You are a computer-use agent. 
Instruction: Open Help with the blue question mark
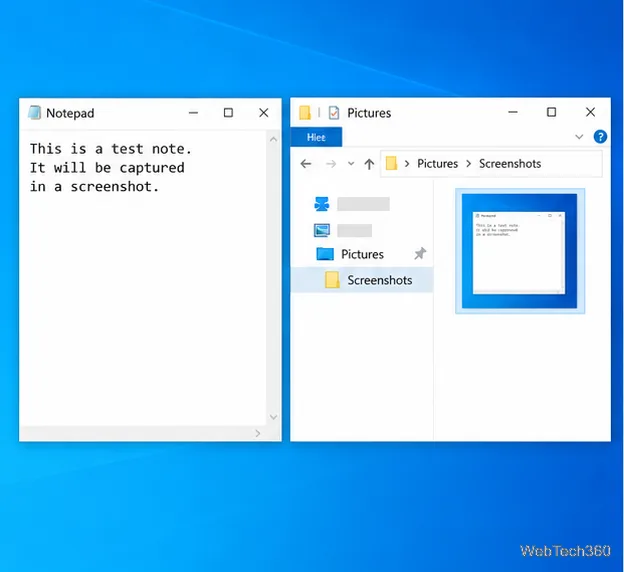[600, 137]
